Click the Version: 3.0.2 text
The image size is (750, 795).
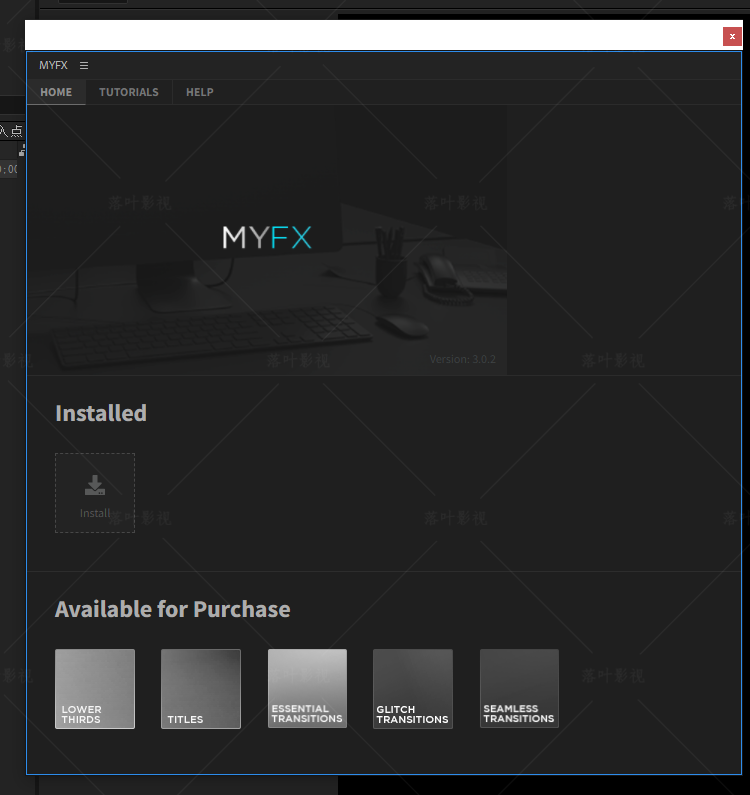pyautogui.click(x=462, y=359)
